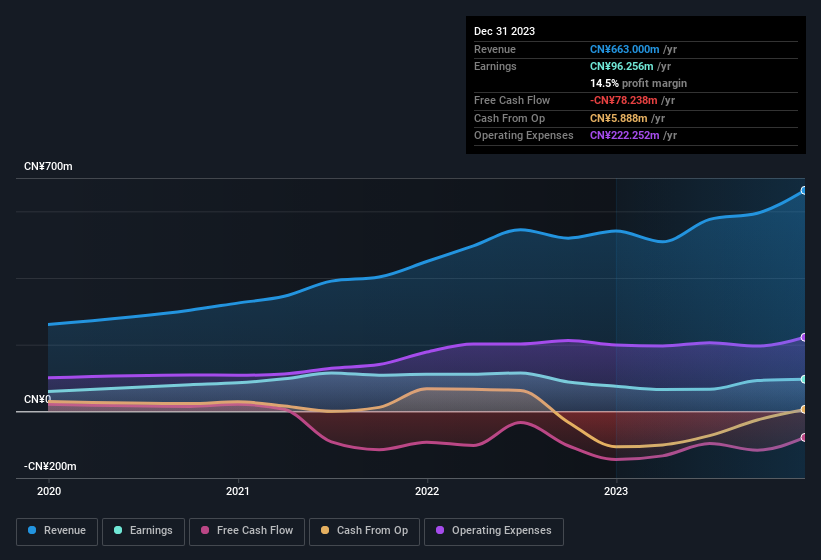Toggle the Free Cash Flow legend button

[x=247, y=531]
